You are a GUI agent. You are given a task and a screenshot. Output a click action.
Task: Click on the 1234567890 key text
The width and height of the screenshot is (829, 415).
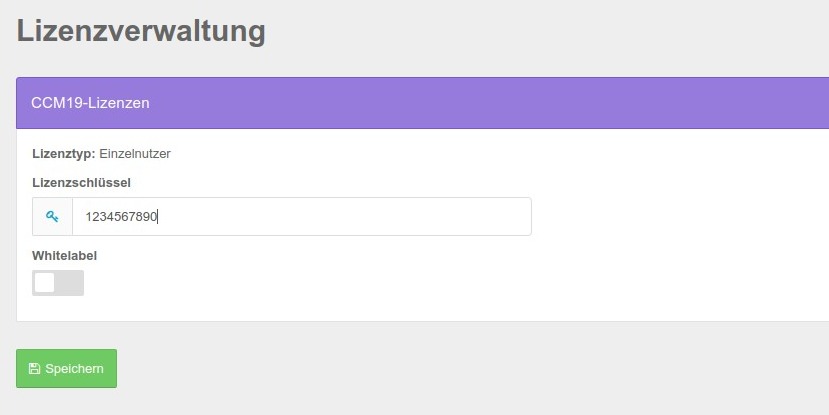pos(122,217)
